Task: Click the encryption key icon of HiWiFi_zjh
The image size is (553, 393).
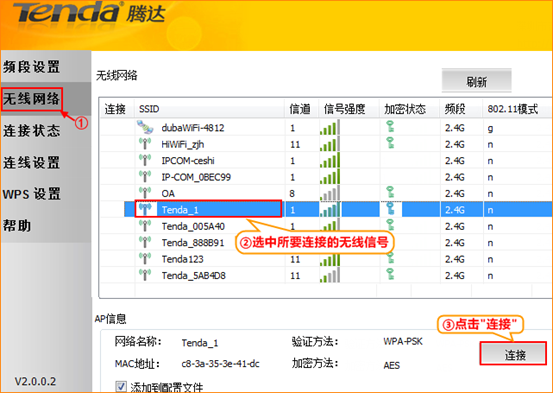Action: pos(390,143)
